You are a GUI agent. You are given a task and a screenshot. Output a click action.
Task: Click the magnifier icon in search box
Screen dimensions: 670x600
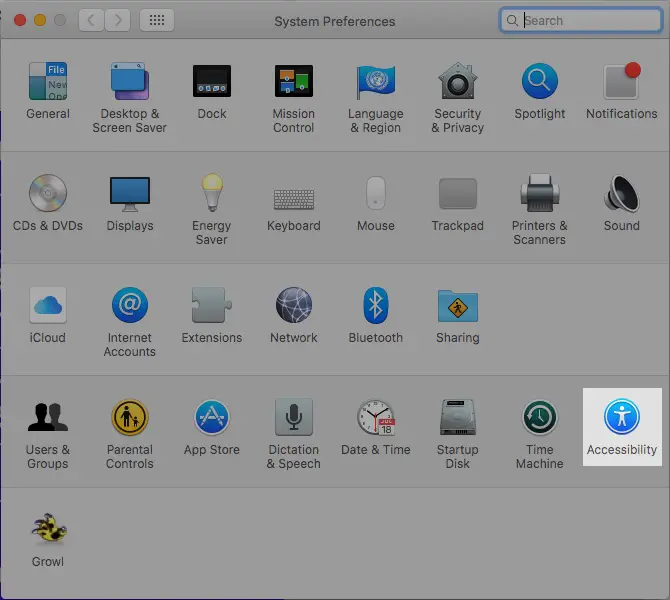tap(512, 20)
